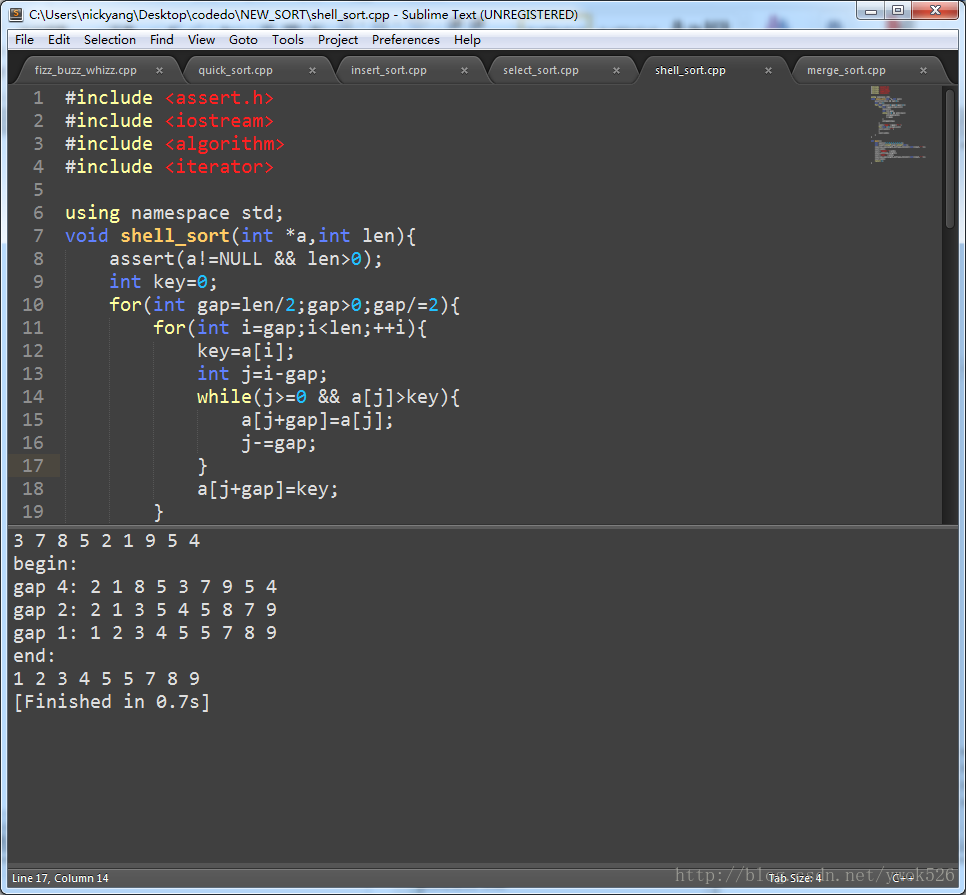
Task: Close the insert_sort.cpp tab
Action: (x=465, y=71)
